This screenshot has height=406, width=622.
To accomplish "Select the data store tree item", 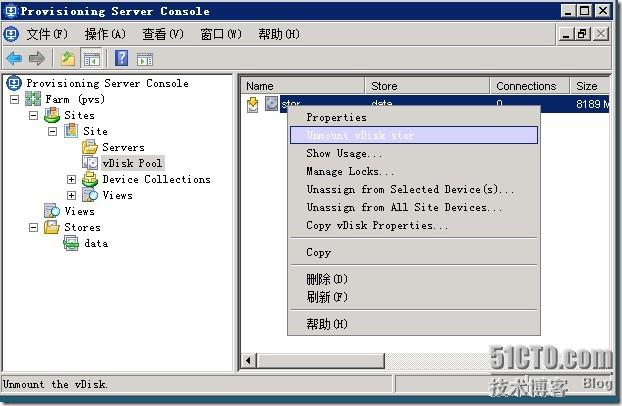I will point(96,243).
